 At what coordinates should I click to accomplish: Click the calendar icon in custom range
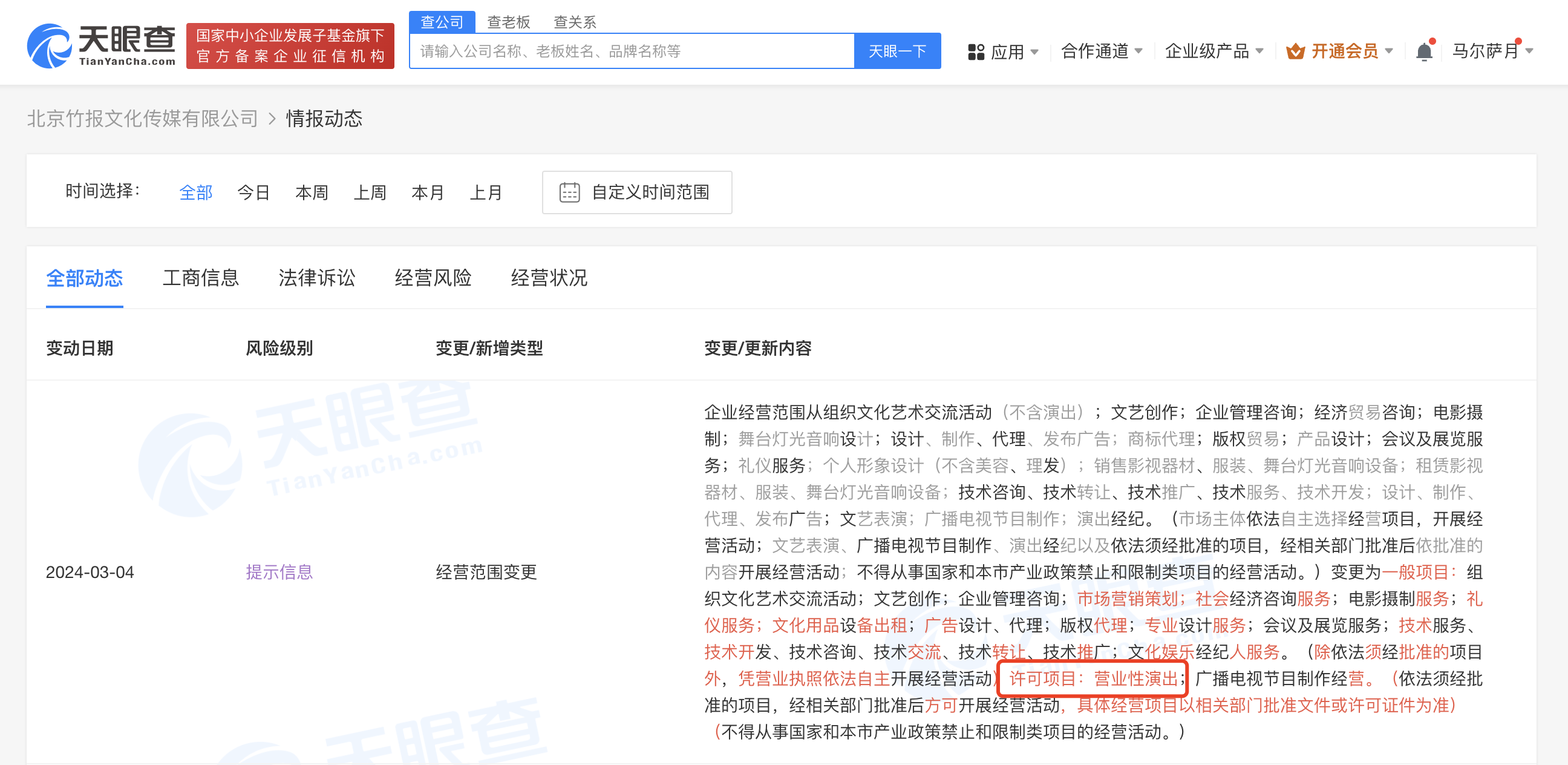[569, 192]
